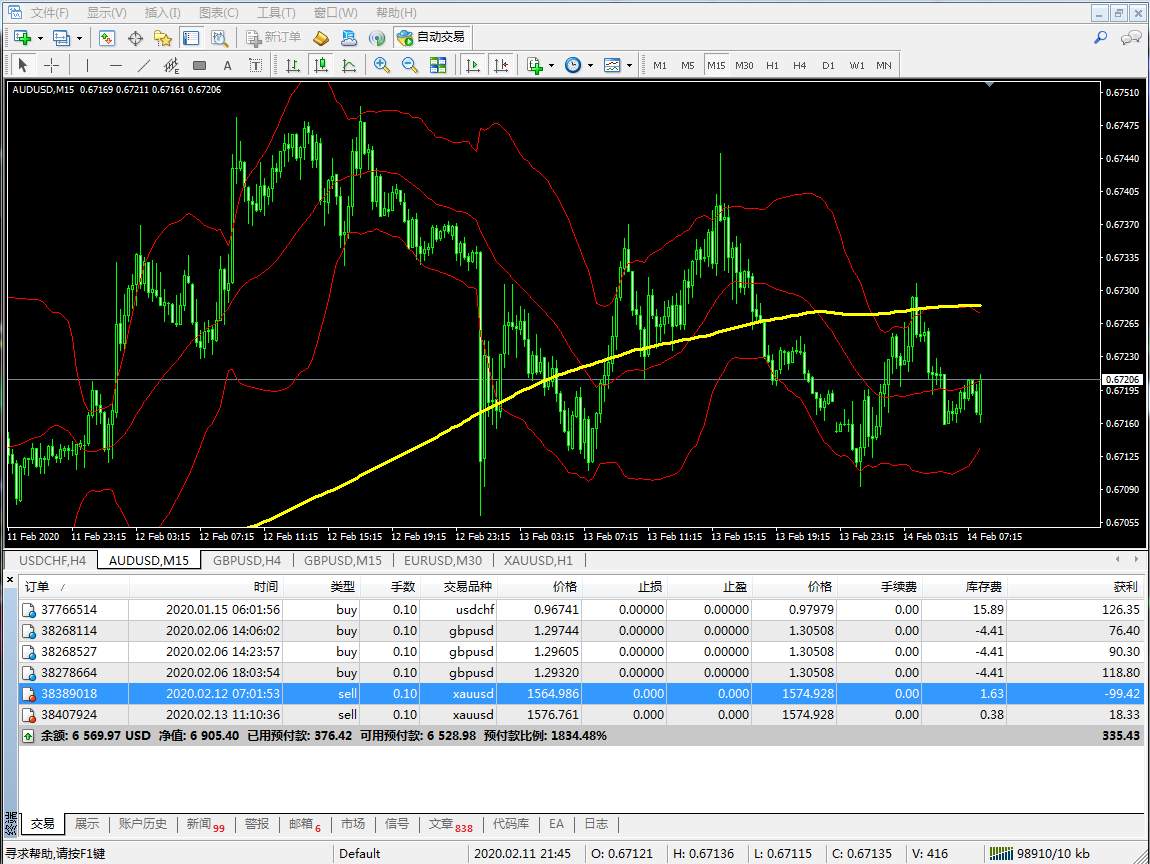Screen dimensions: 1150x864
Task: Open the 工具(T) menu
Action: (x=276, y=12)
